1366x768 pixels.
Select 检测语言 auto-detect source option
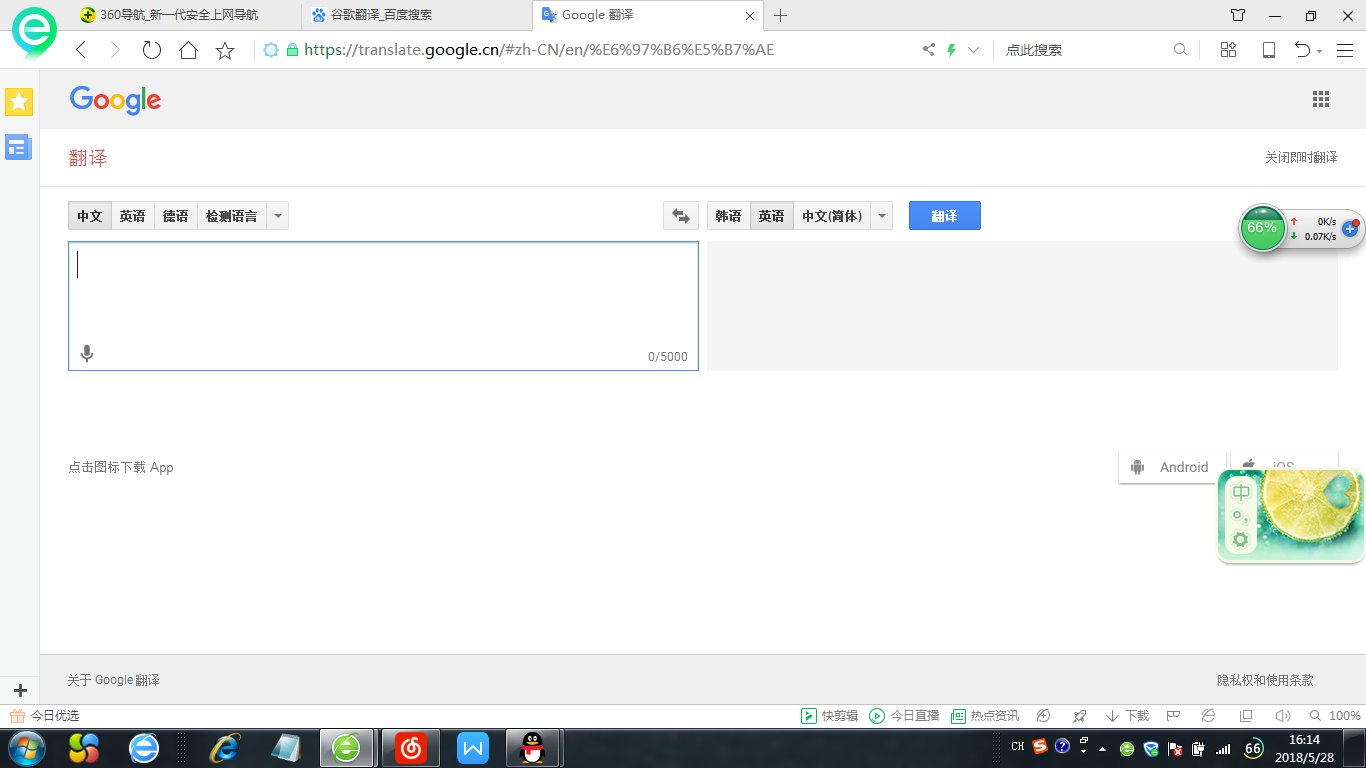click(231, 216)
